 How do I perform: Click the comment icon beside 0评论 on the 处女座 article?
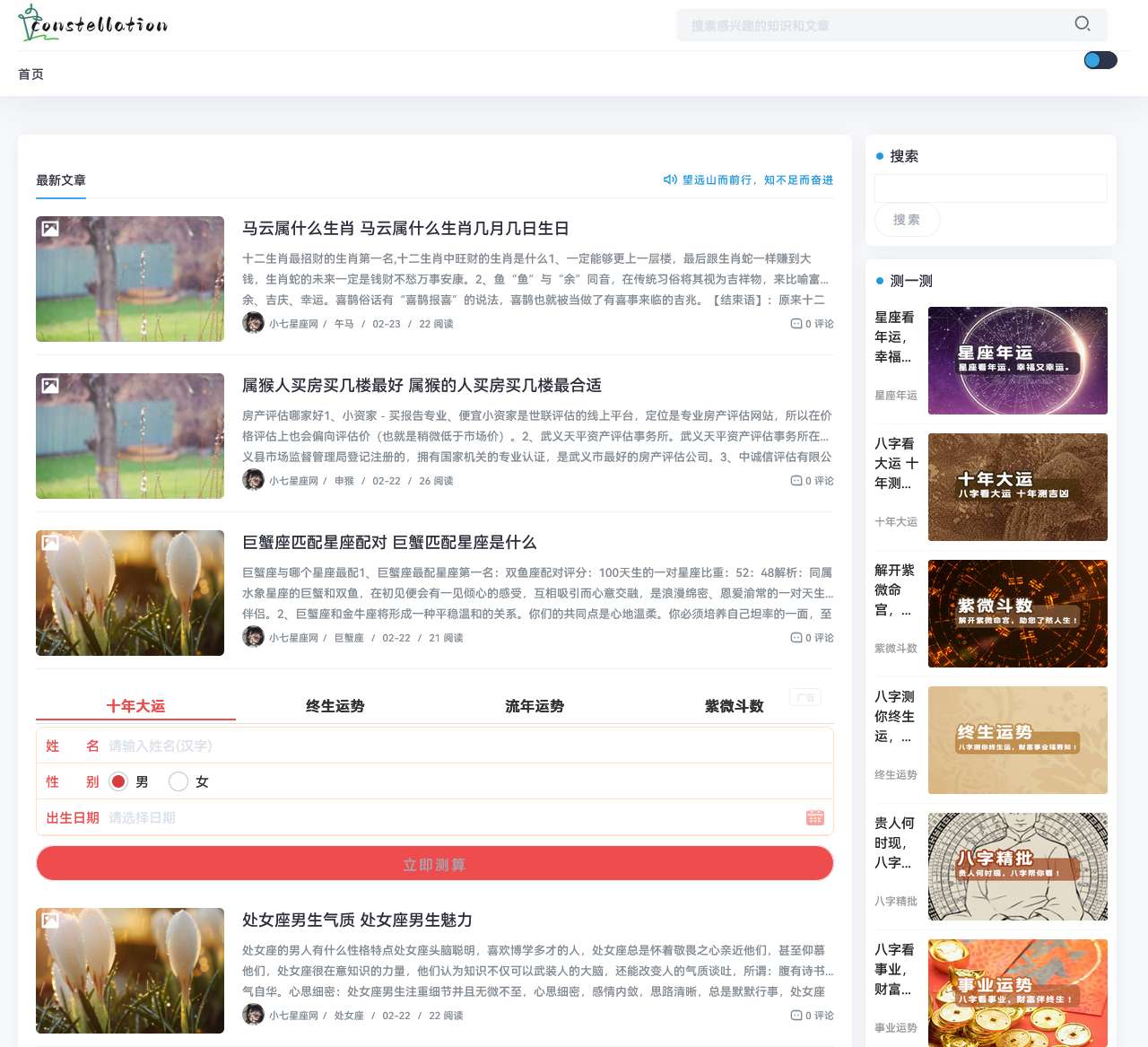click(795, 1015)
